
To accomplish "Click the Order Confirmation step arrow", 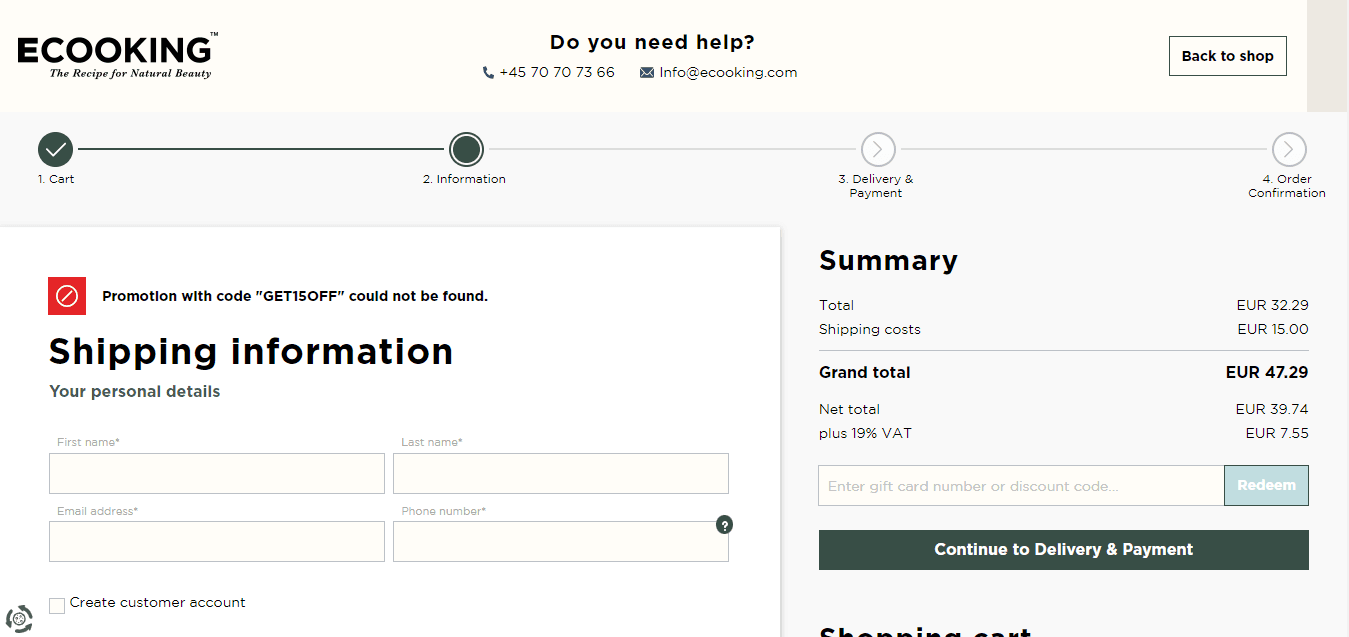I will coord(1289,150).
